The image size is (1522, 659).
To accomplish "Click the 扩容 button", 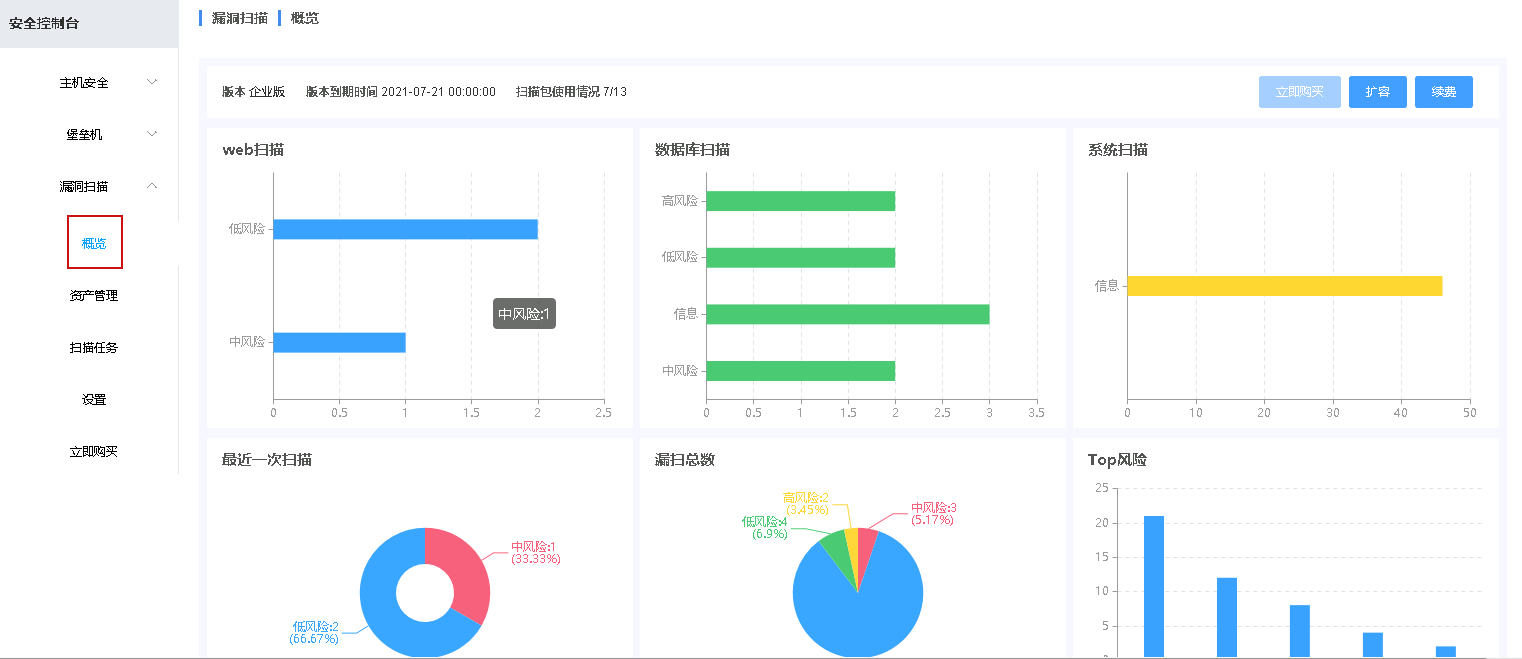I will pyautogui.click(x=1377, y=92).
